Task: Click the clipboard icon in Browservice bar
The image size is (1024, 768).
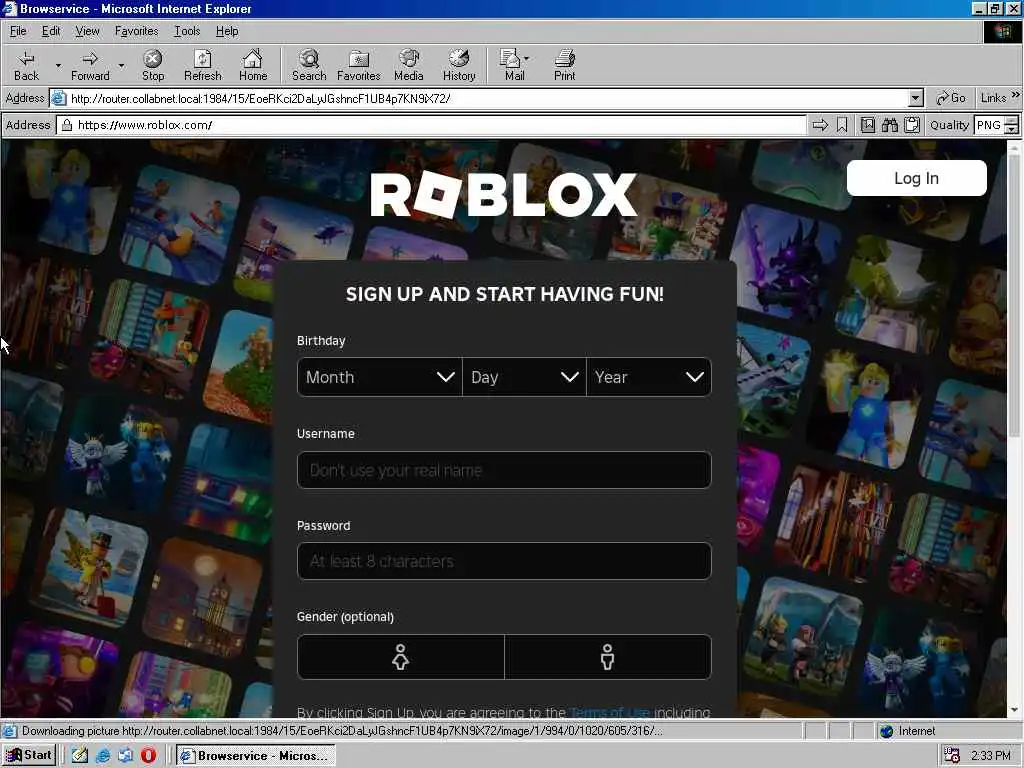Action: pos(912,125)
